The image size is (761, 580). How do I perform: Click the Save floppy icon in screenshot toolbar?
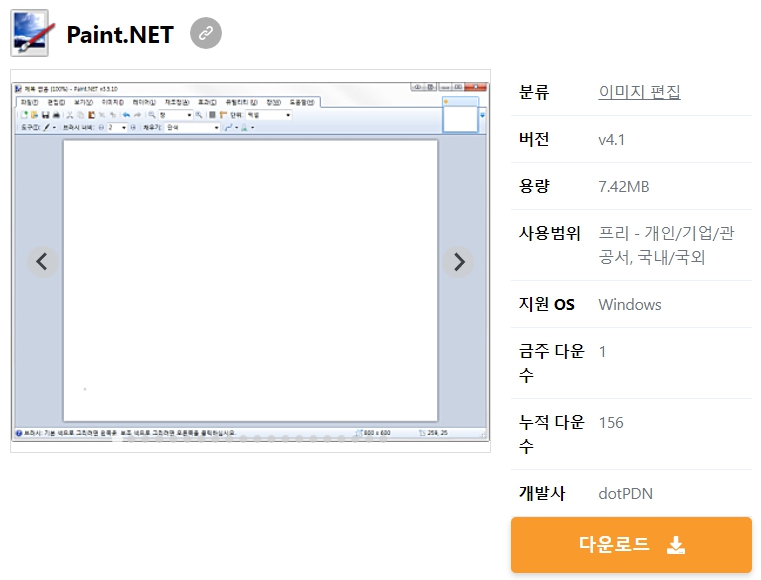coord(46,115)
